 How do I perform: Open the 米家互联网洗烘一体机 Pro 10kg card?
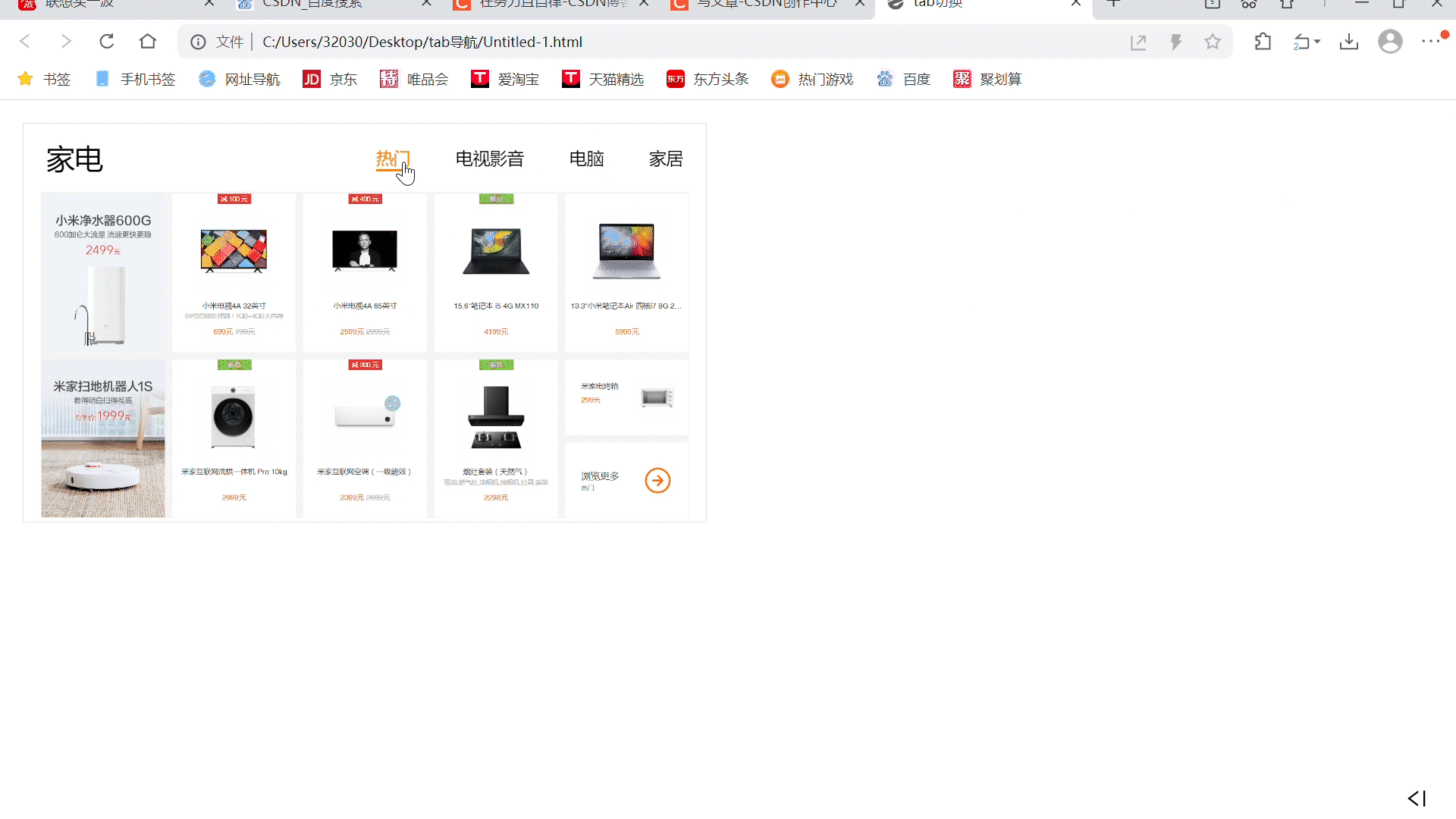[234, 438]
